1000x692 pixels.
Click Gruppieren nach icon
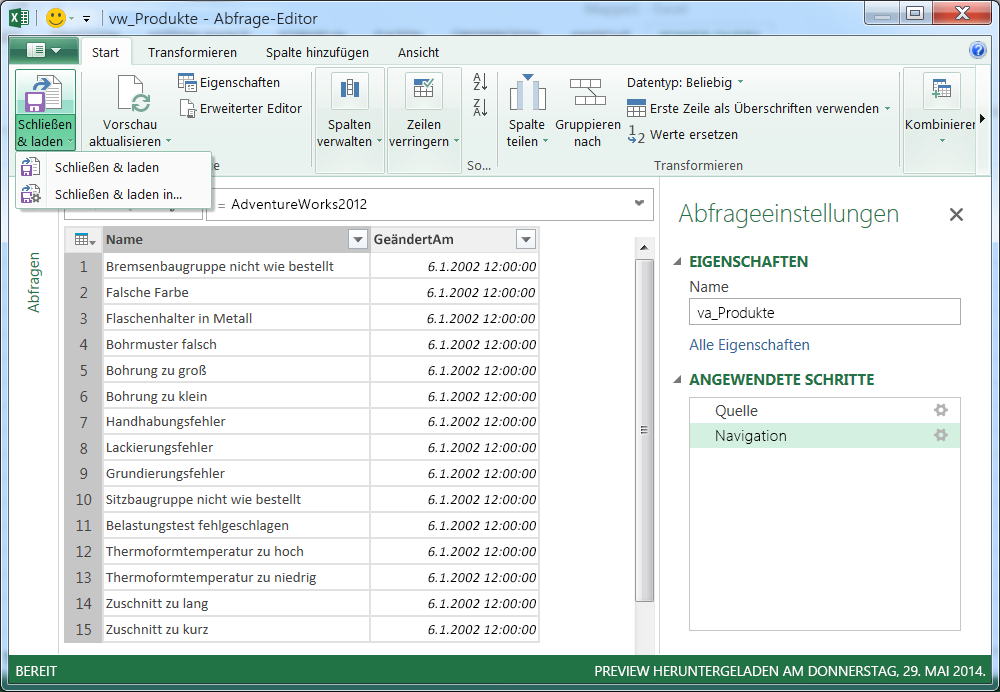pos(587,93)
